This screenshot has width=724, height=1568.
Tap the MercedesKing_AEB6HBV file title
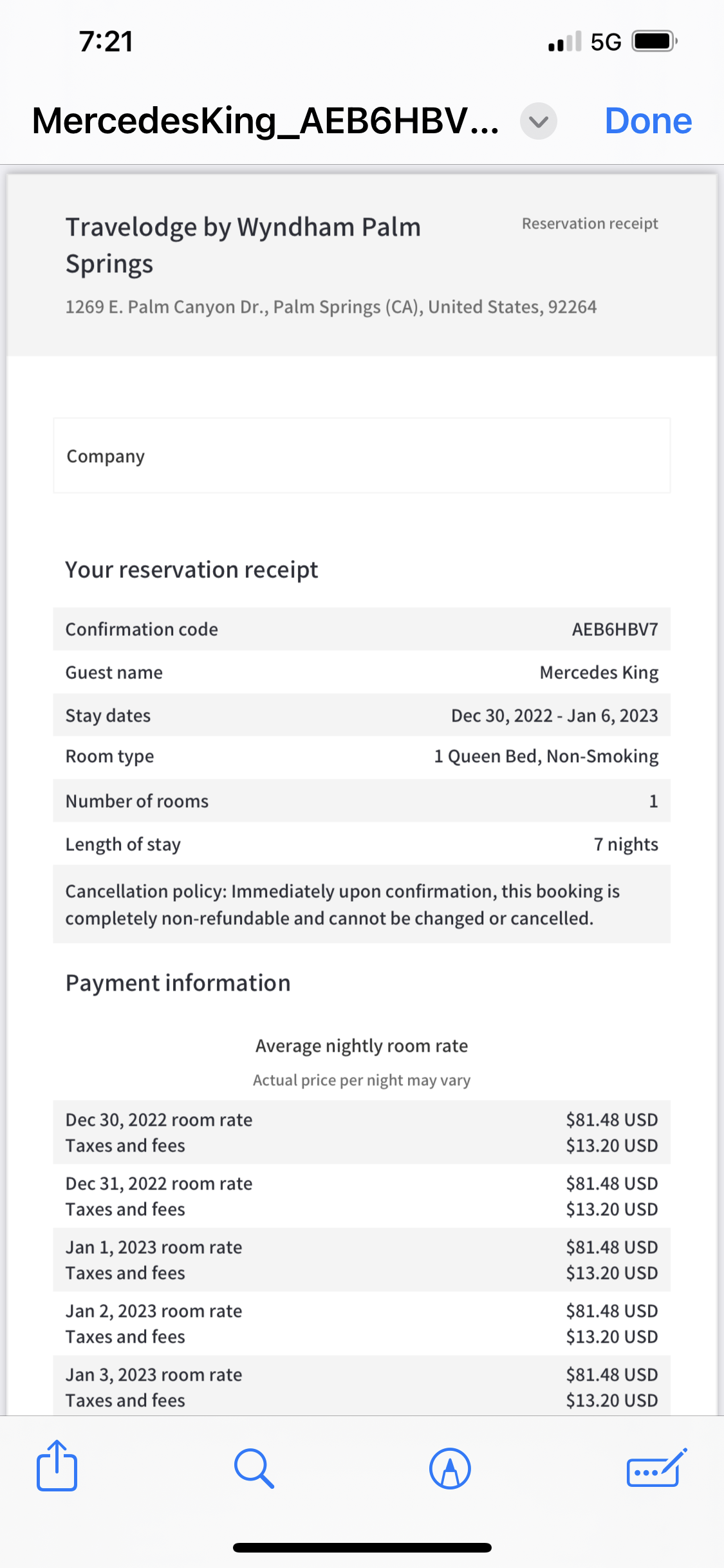pyautogui.click(x=265, y=121)
